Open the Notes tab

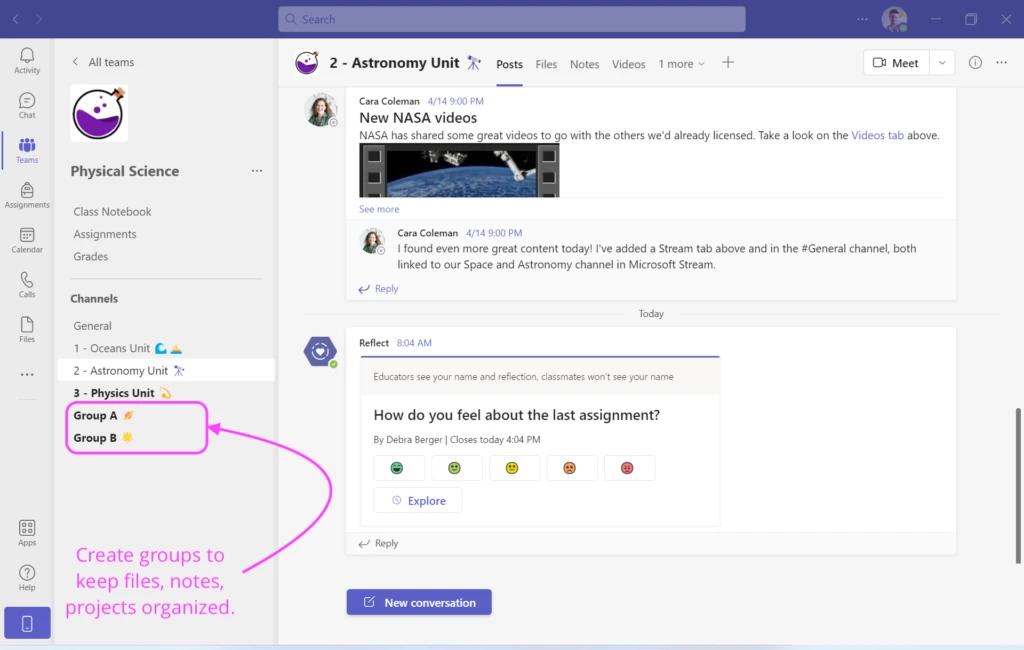(x=584, y=63)
